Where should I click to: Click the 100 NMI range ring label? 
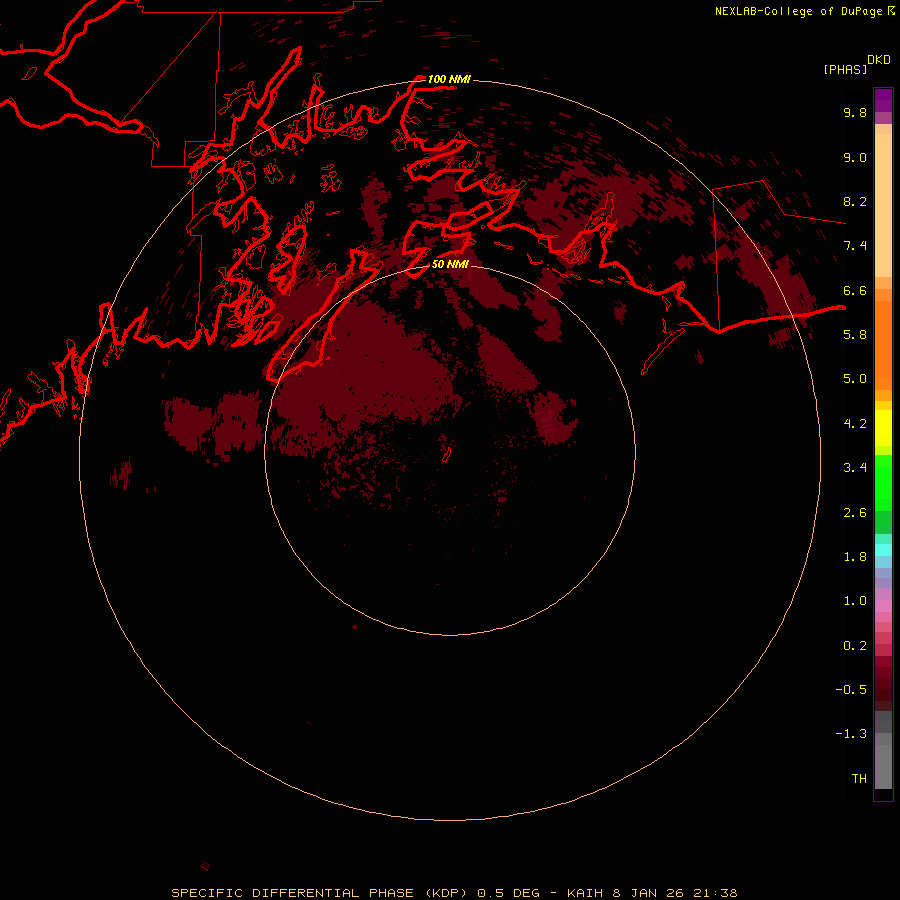tap(449, 79)
